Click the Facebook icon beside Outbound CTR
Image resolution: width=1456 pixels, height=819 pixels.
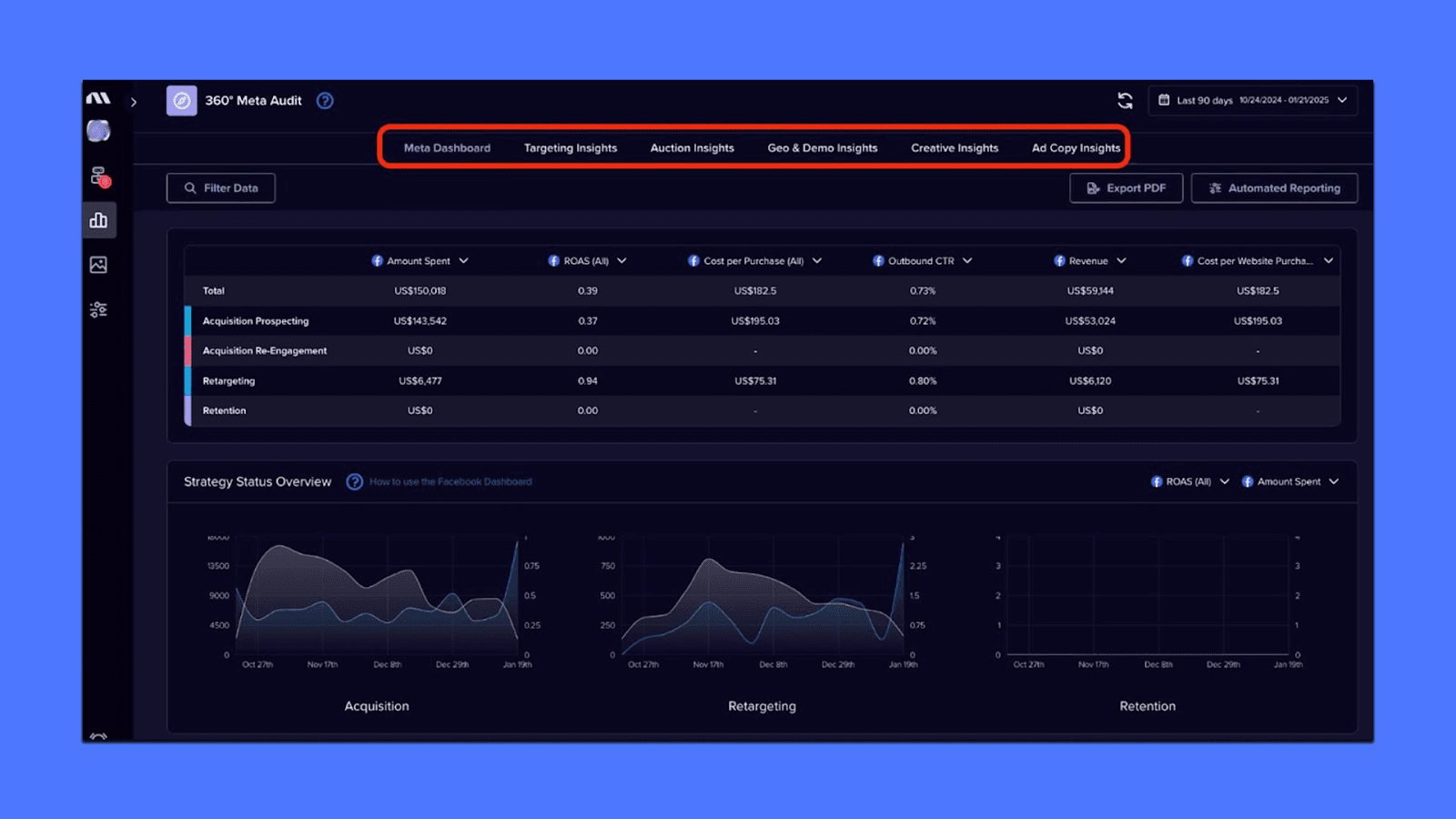coord(878,261)
